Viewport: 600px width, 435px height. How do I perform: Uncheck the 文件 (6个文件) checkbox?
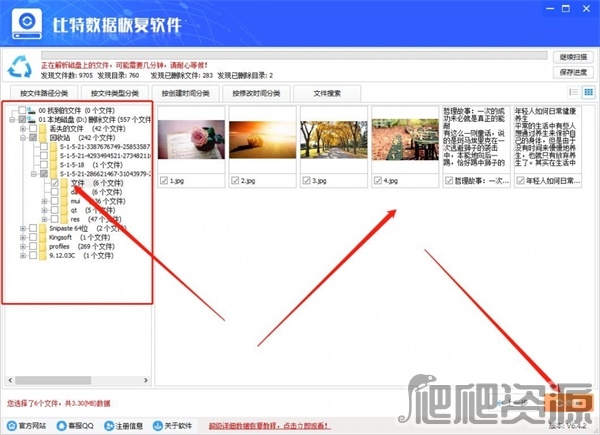point(55,183)
